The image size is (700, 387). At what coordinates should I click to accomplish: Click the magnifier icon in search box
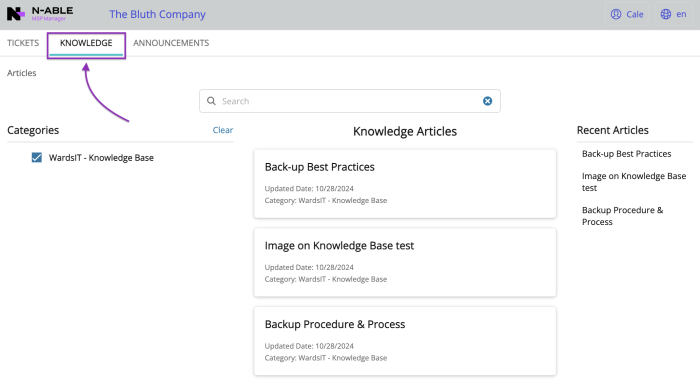(211, 101)
